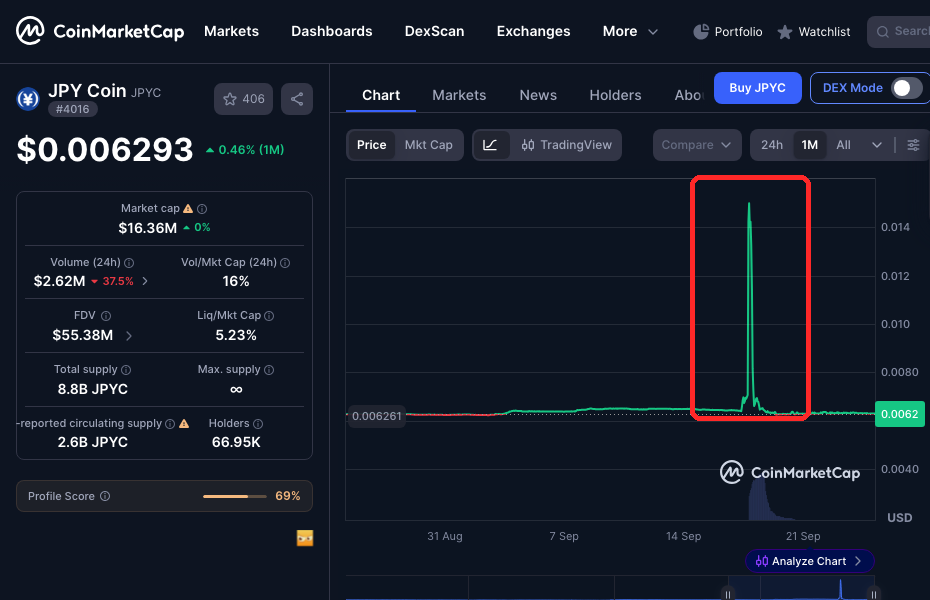Open the Dashboards menu

332,31
